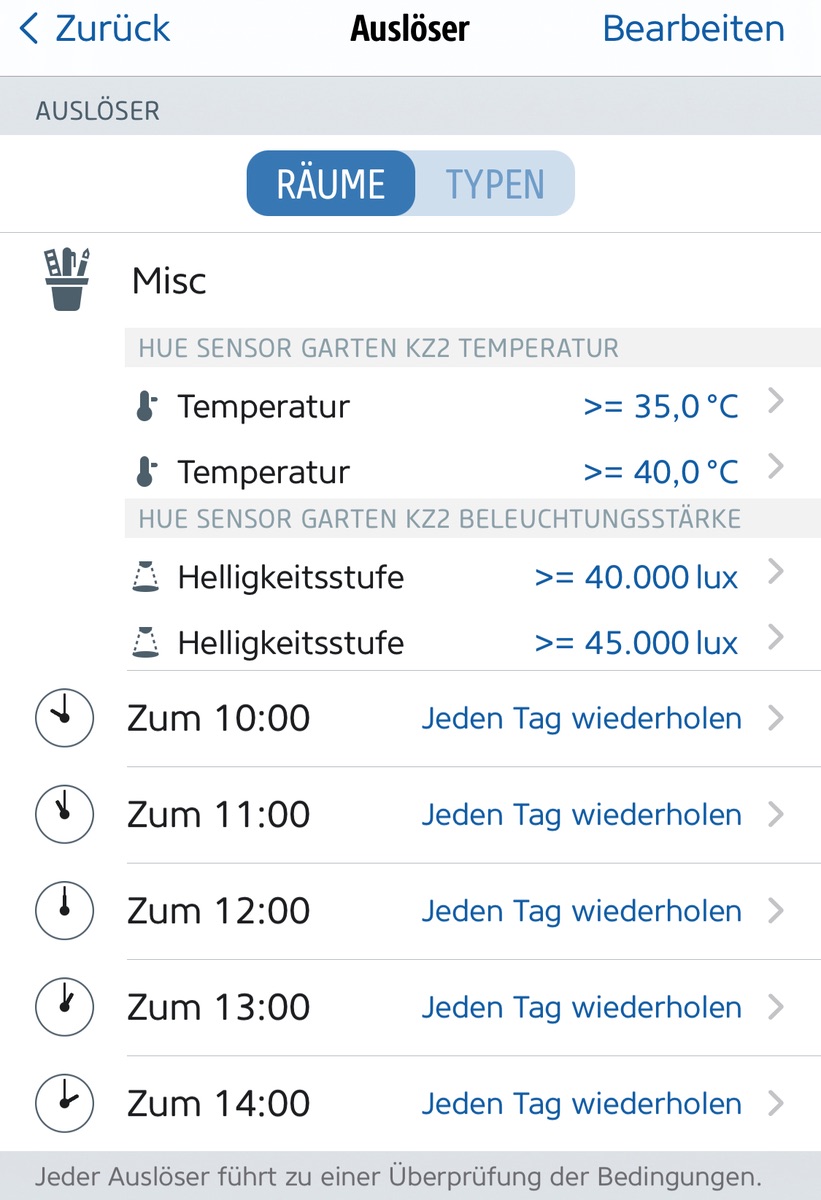Viewport: 821px width, 1200px height.
Task: Tap the thermometer icon for 40,0 °C trigger
Action: 146,472
